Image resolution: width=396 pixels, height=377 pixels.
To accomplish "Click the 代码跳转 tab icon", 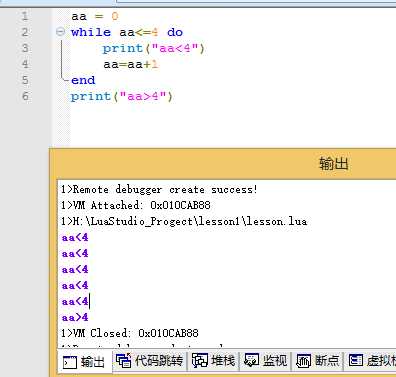I will 124,361.
